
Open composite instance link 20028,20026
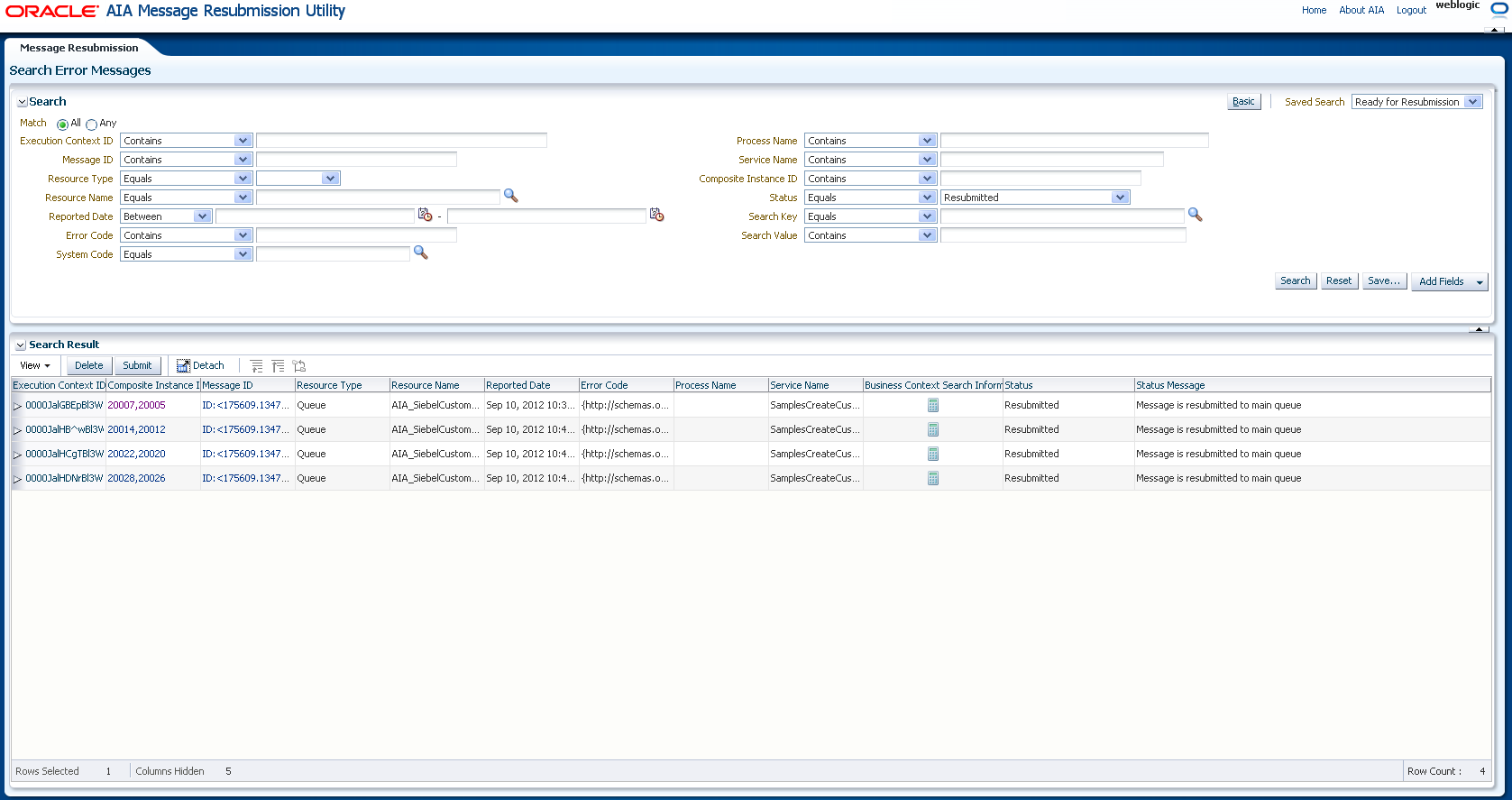pos(136,478)
